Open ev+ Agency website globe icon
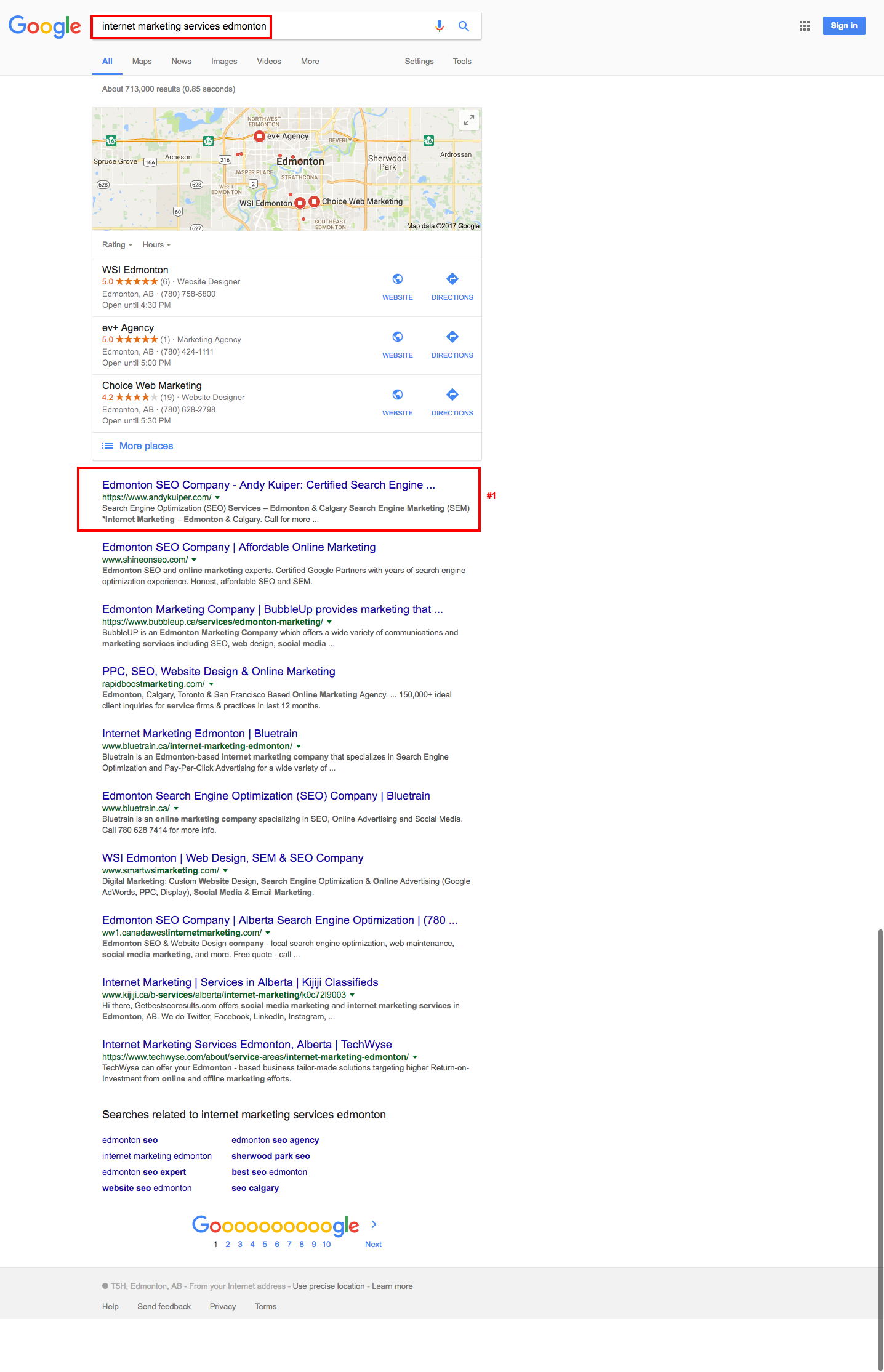The height and width of the screenshot is (1372, 884). click(x=398, y=337)
